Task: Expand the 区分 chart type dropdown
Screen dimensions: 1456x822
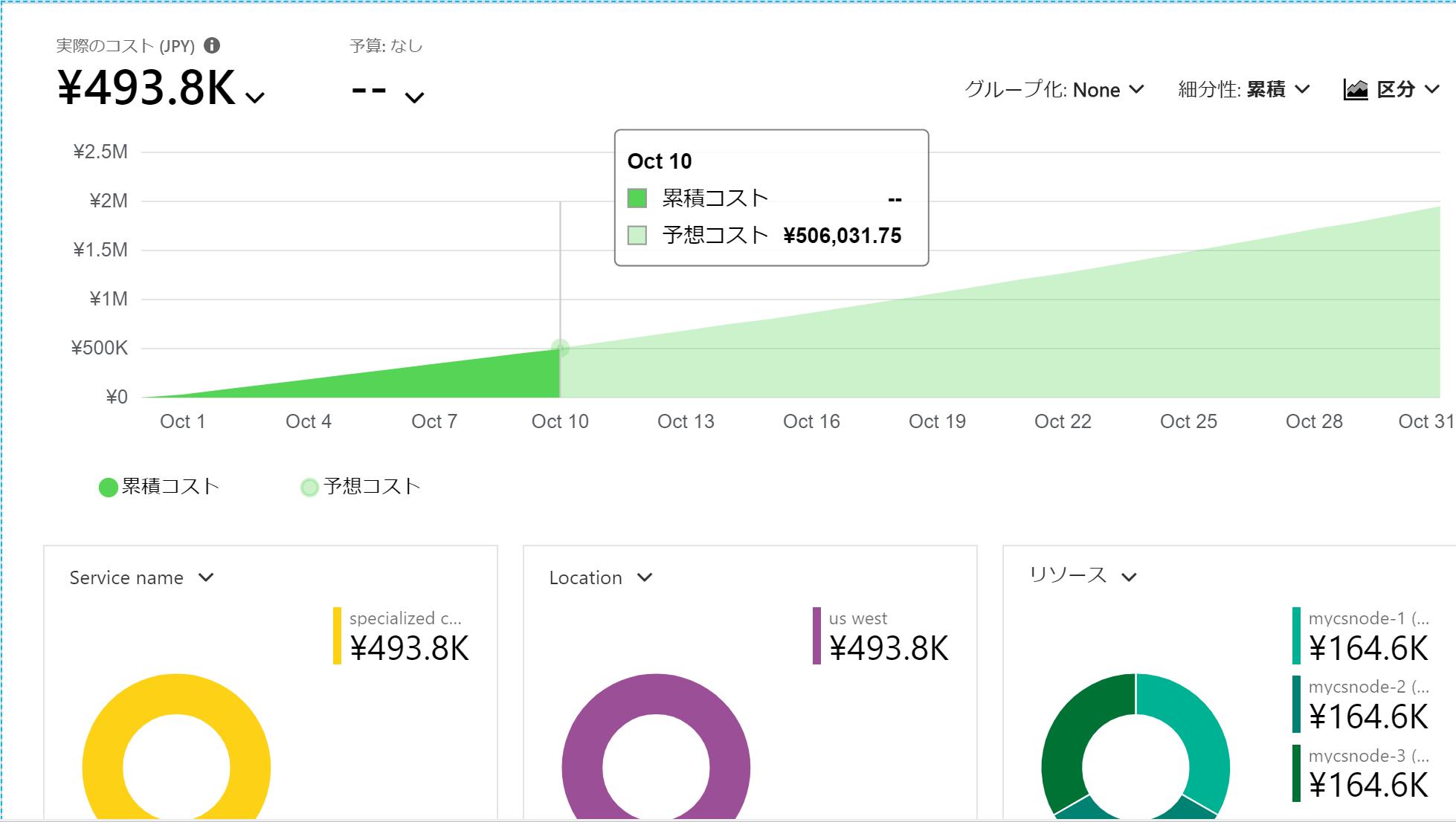Action: [x=1431, y=89]
